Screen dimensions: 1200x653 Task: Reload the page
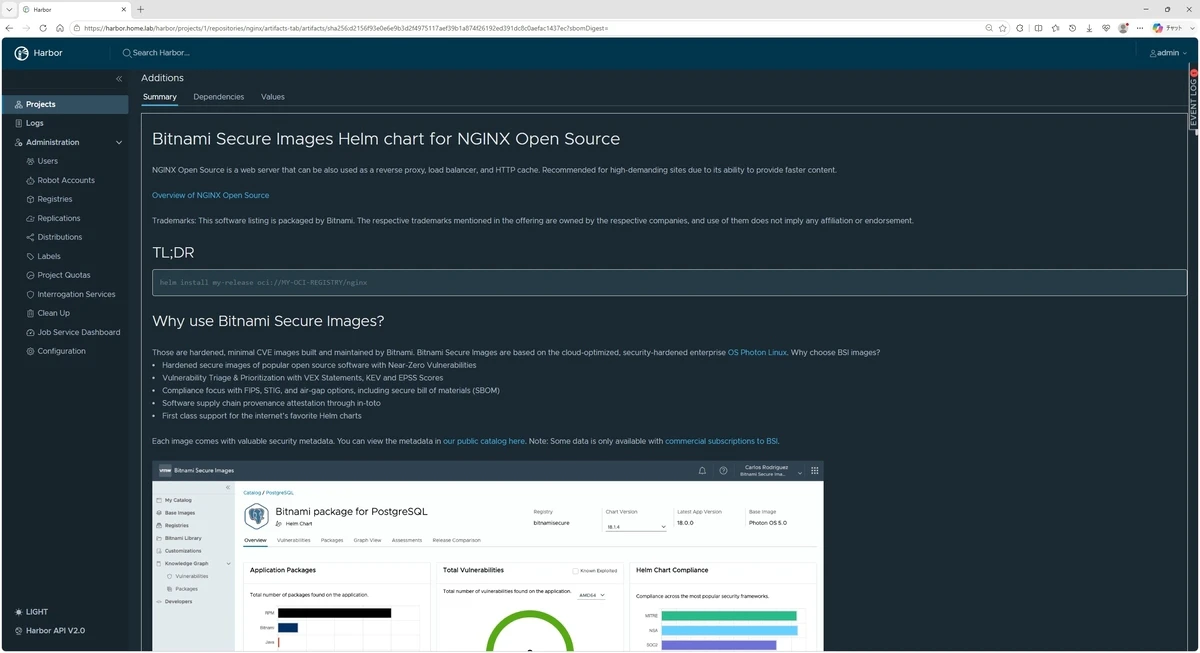[43, 28]
